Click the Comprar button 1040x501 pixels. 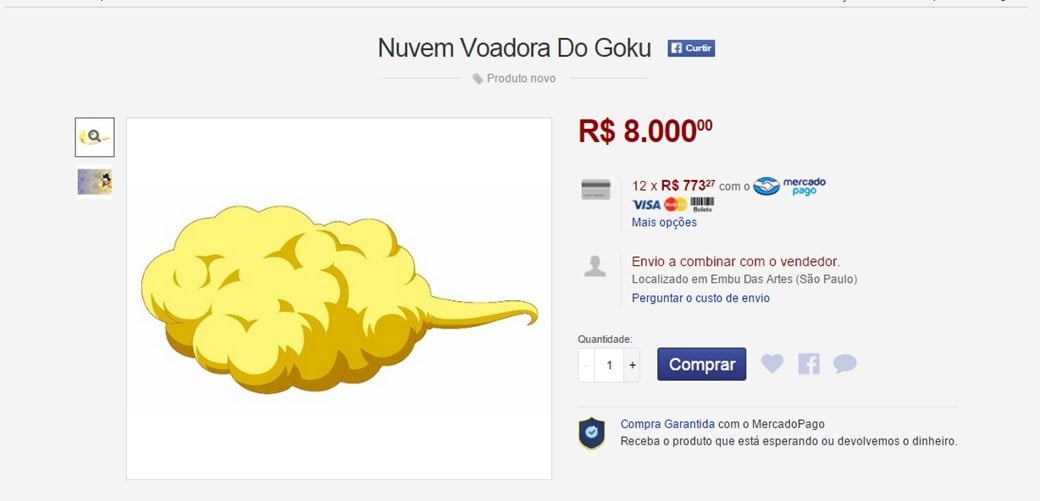[702, 364]
